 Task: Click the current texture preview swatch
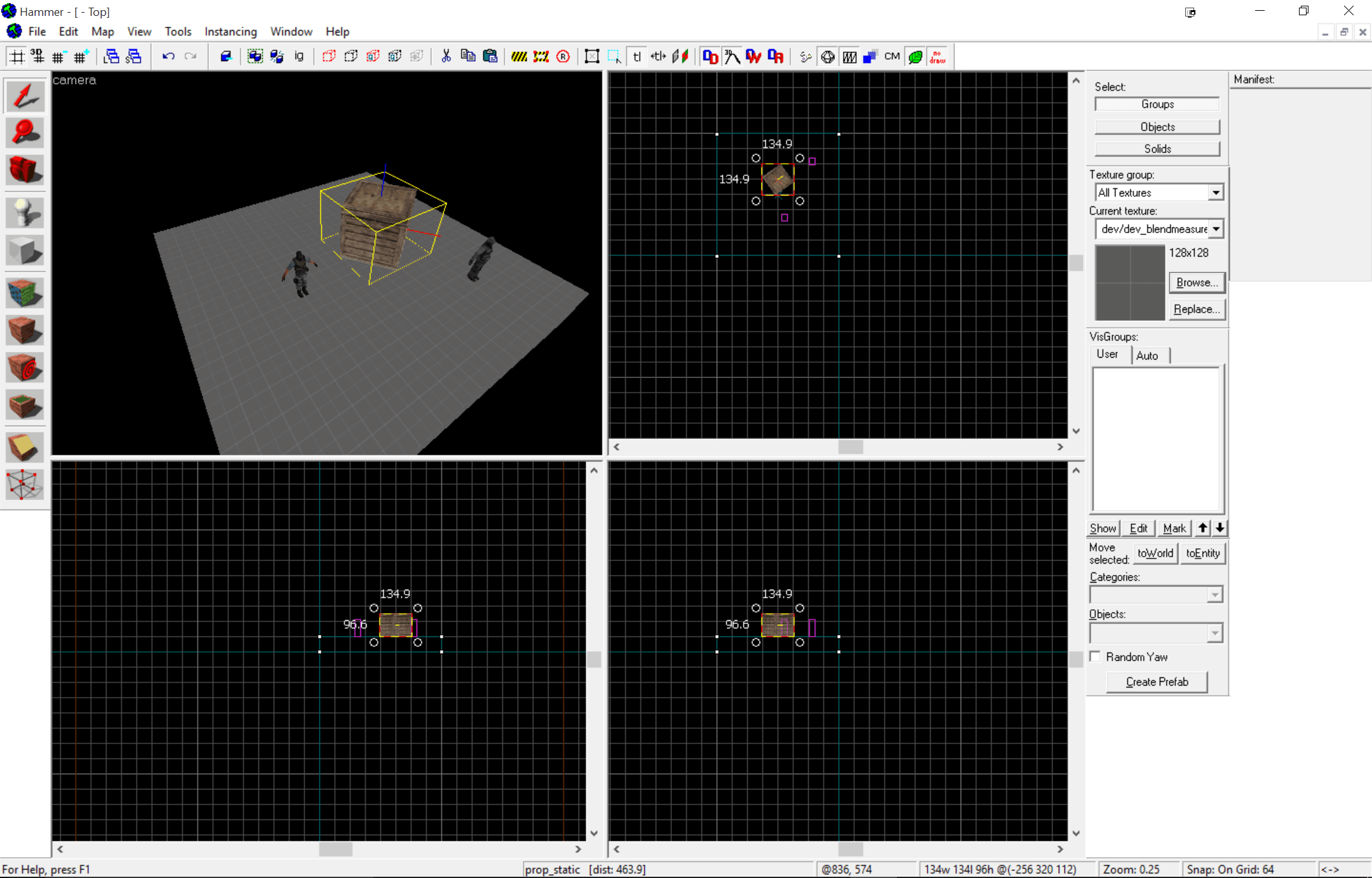point(1130,283)
